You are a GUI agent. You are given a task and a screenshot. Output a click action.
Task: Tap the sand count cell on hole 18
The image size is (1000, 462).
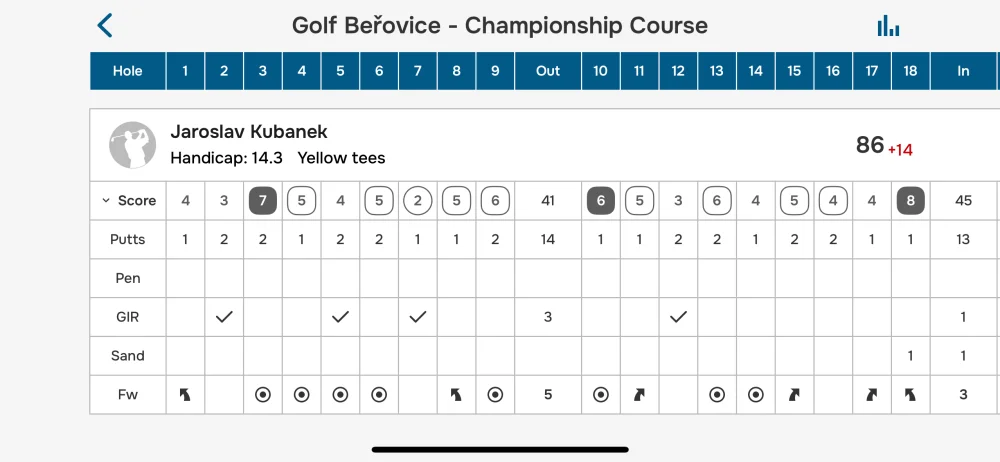click(910, 355)
